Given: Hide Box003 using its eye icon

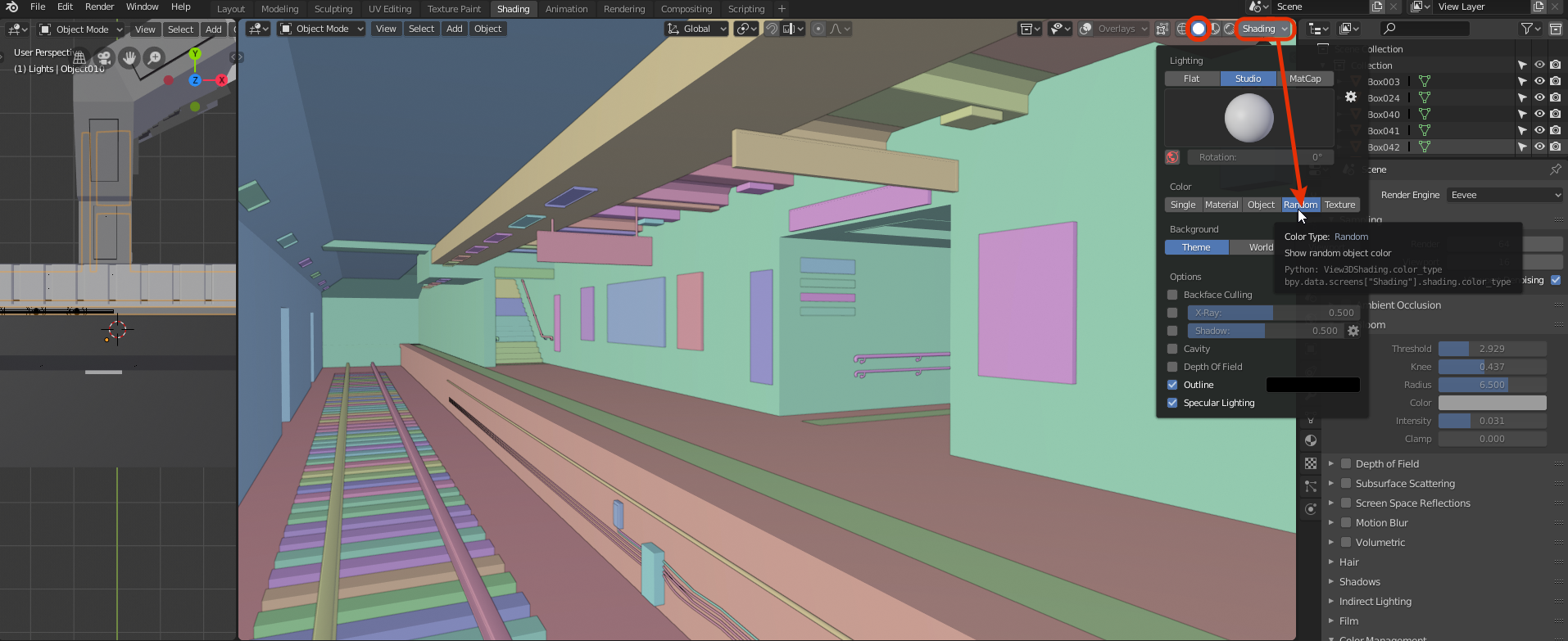Looking at the screenshot, I should click(x=1539, y=81).
